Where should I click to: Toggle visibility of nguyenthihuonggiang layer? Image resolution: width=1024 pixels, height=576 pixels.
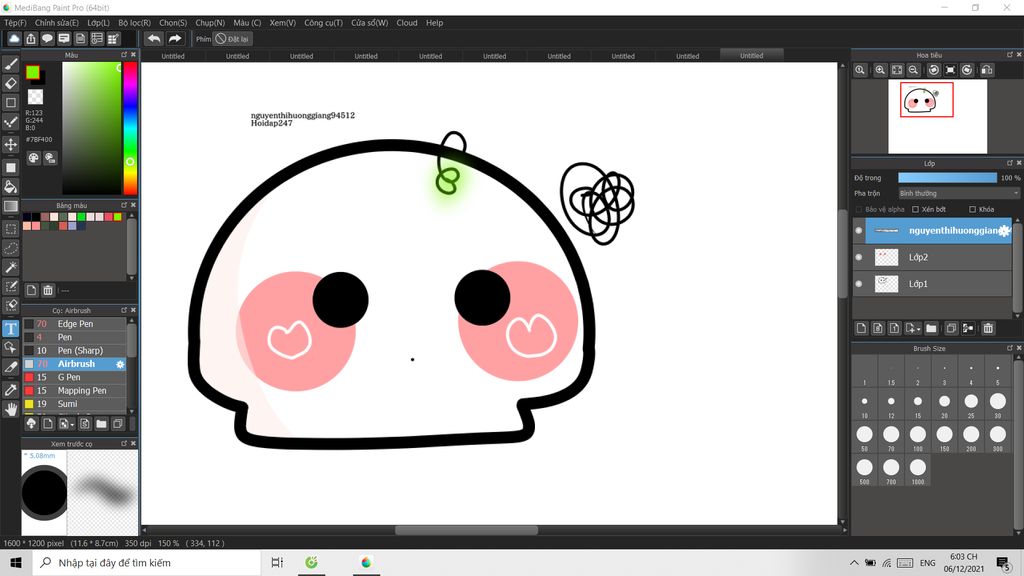(859, 231)
